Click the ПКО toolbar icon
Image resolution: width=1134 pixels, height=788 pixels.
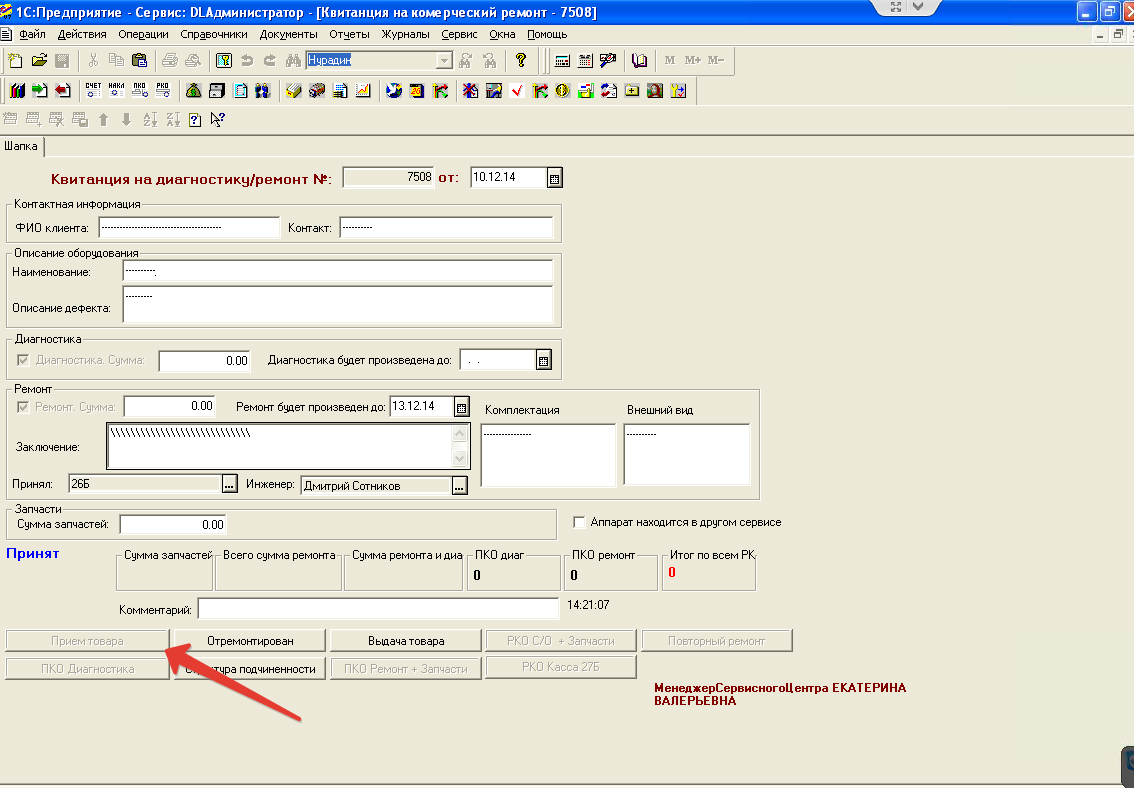[x=140, y=91]
